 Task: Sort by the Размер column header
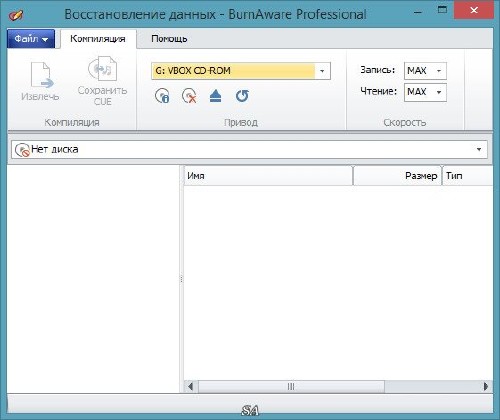[x=397, y=176]
